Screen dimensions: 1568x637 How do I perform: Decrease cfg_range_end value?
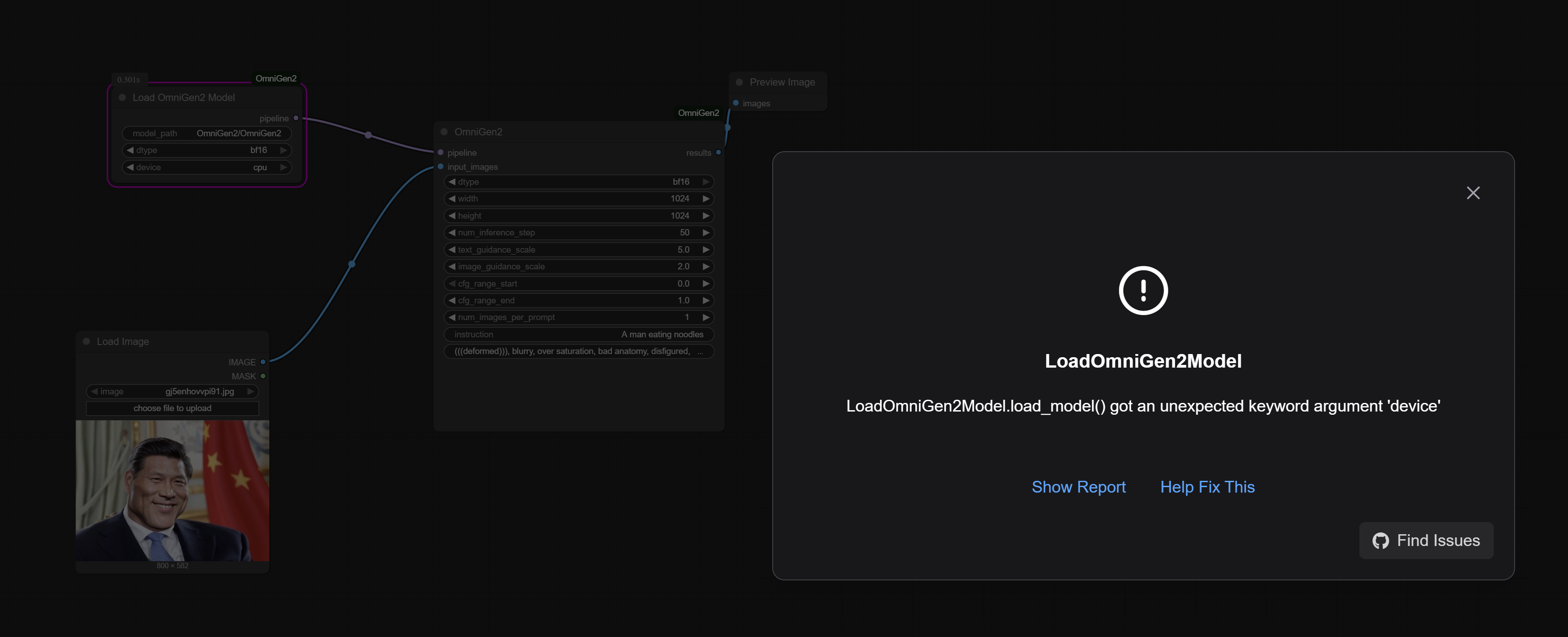(452, 300)
